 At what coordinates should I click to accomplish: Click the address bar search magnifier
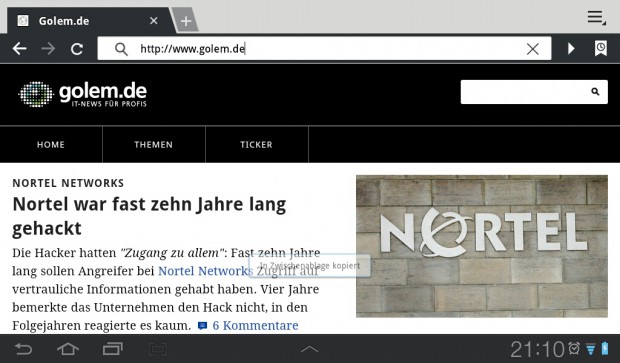click(x=121, y=49)
